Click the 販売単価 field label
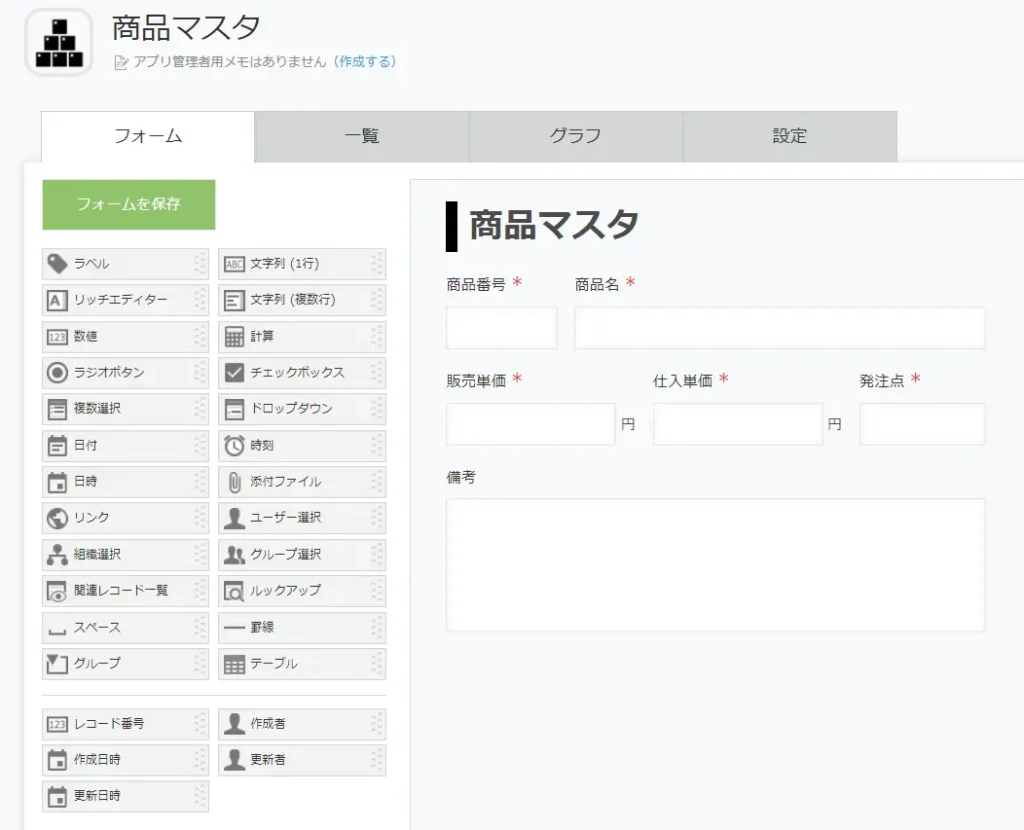Viewport: 1024px width, 830px height. coord(476,381)
